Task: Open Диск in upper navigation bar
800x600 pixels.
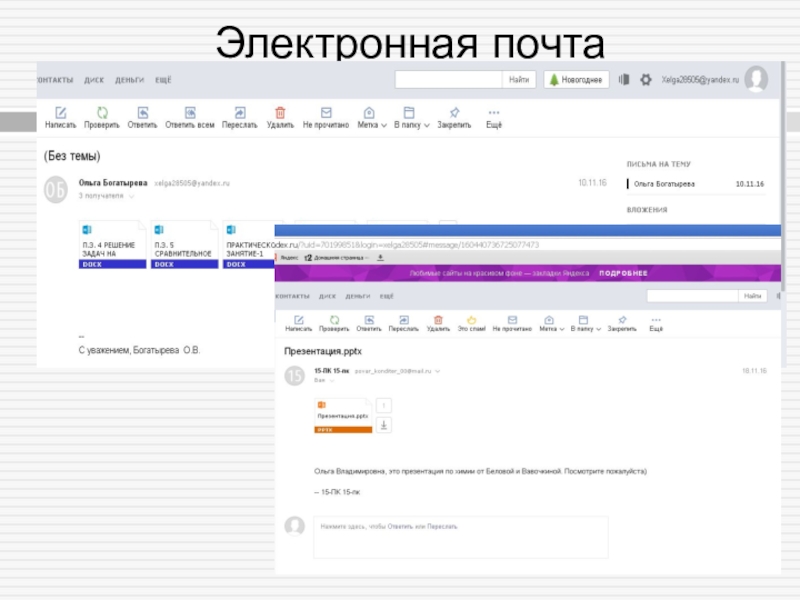Action: pos(94,79)
